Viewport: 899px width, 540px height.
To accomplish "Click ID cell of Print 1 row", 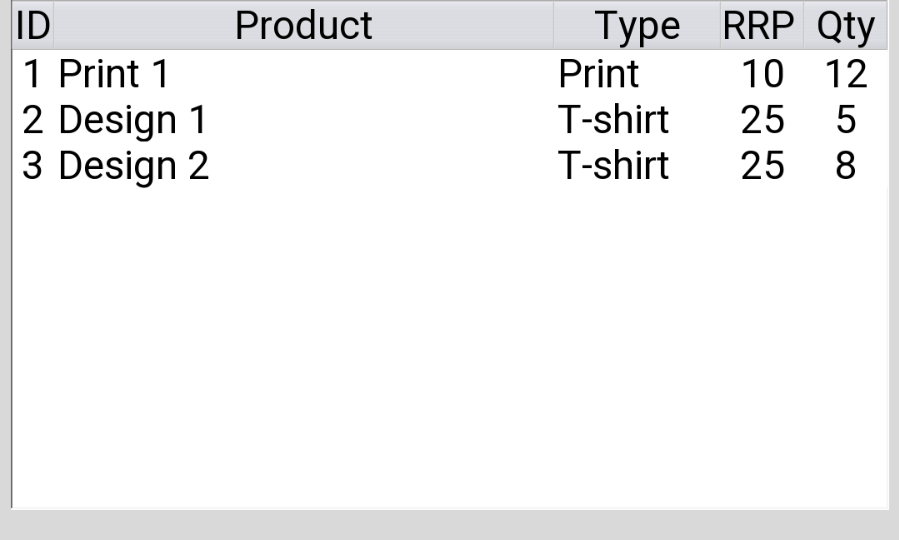I will click(33, 74).
